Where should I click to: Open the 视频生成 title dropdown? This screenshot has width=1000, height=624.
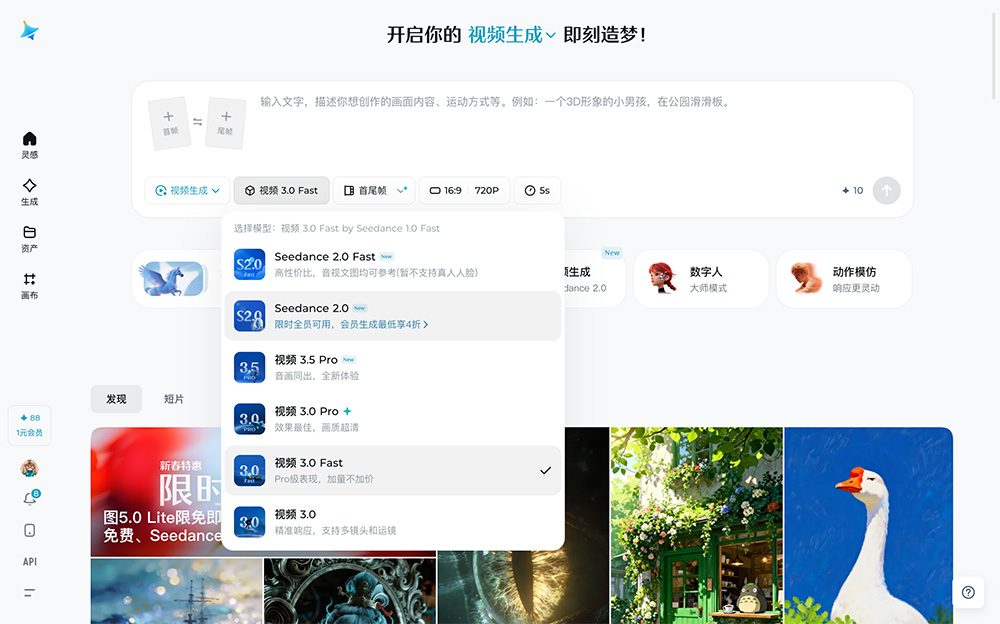coord(511,34)
